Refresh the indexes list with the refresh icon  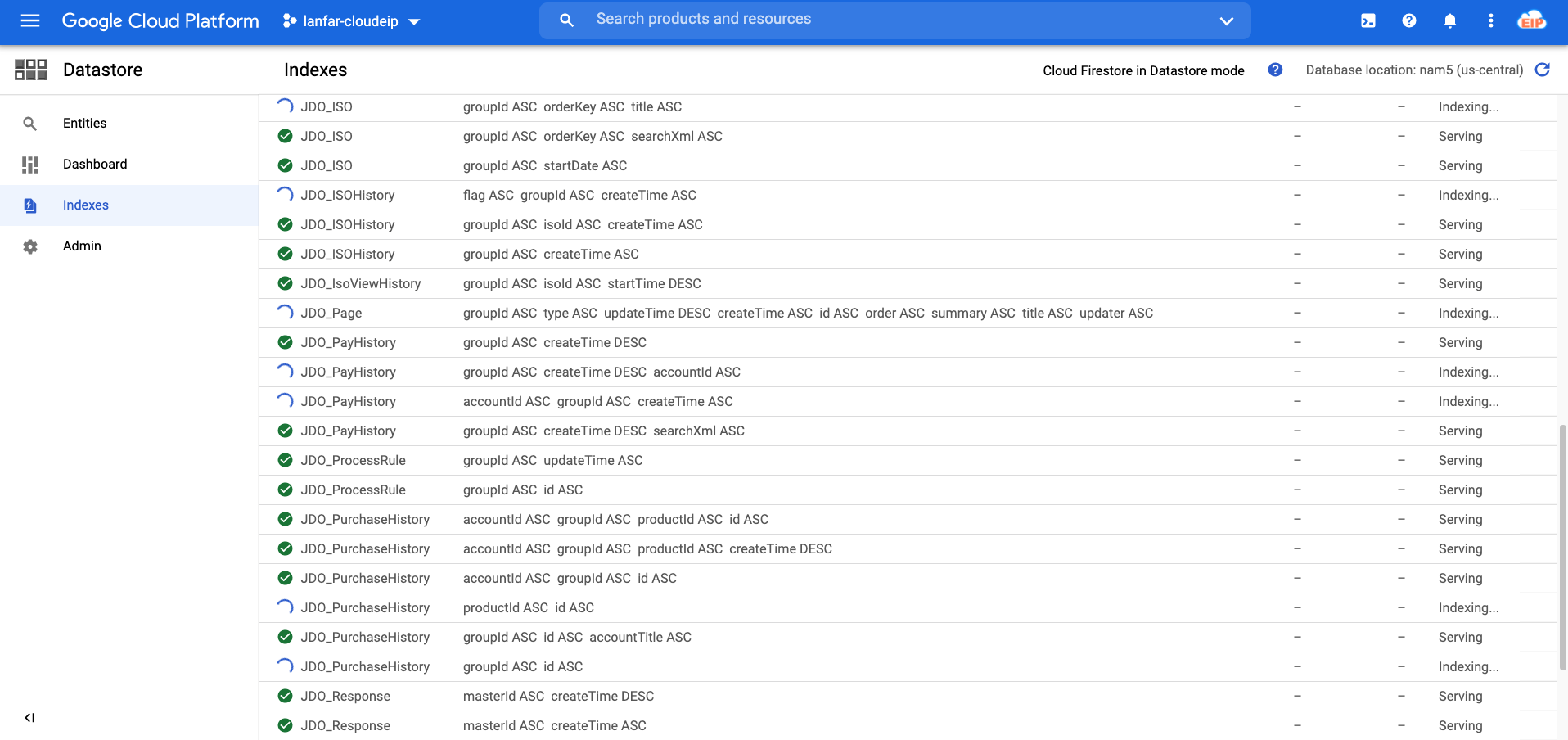1542,70
